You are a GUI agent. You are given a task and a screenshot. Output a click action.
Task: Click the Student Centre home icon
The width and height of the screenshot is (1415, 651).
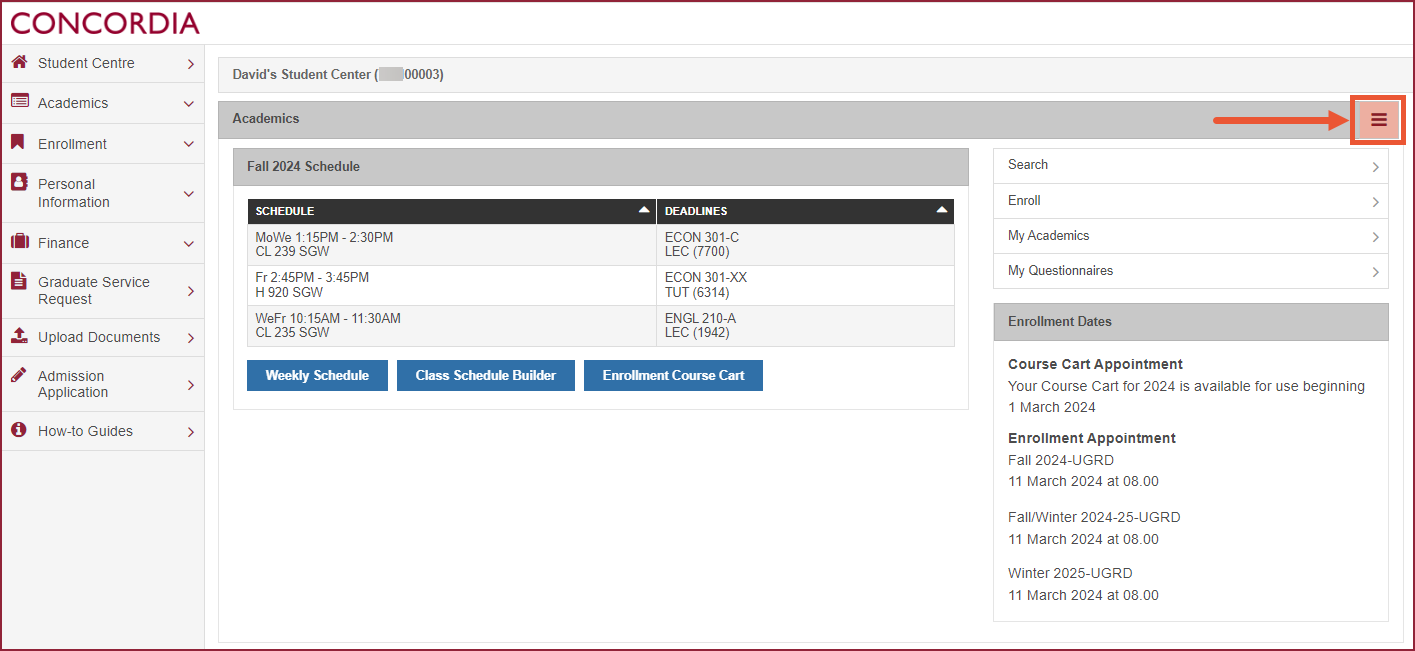click(19, 62)
